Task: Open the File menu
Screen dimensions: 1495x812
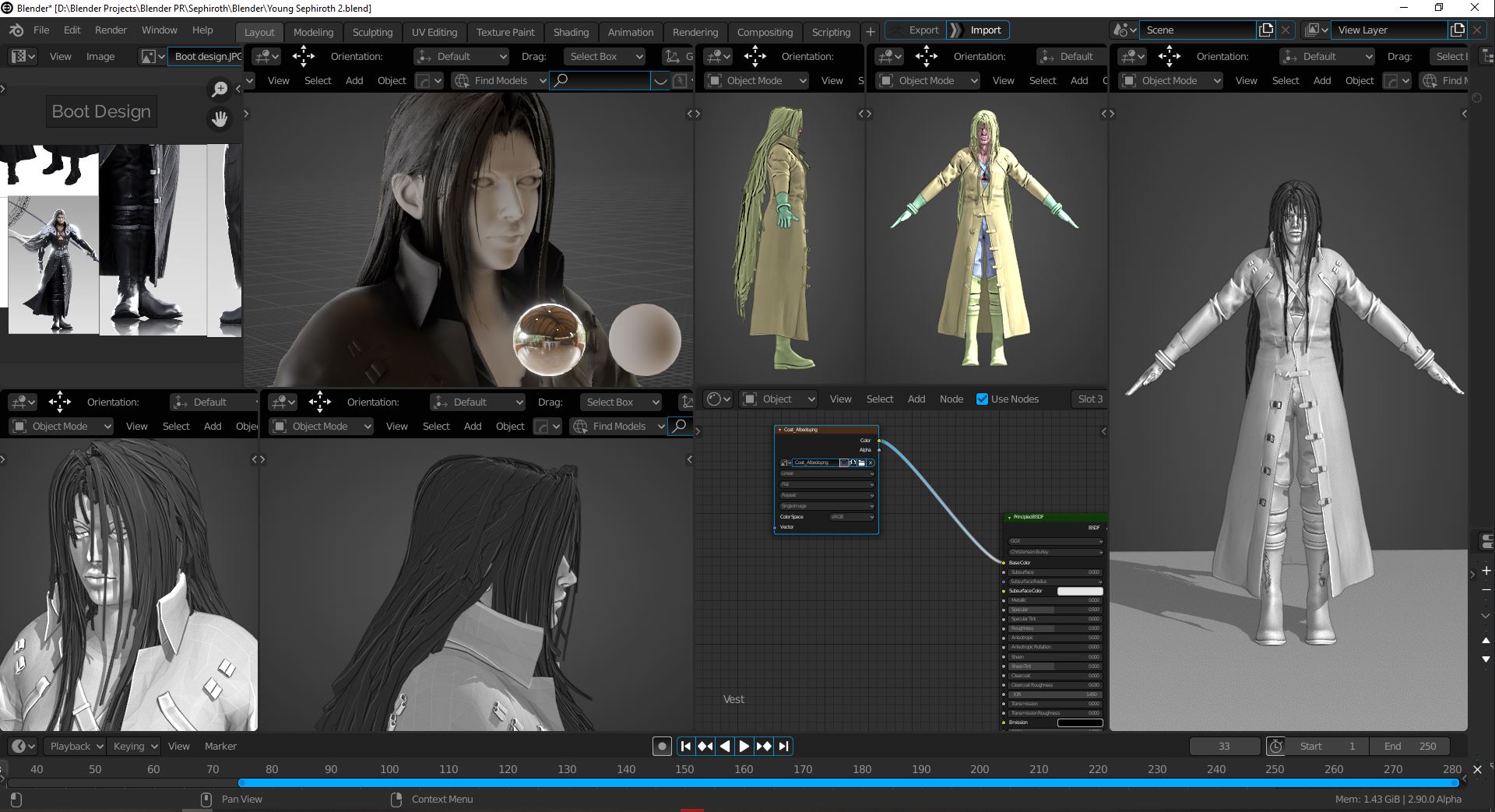Action: tap(41, 30)
